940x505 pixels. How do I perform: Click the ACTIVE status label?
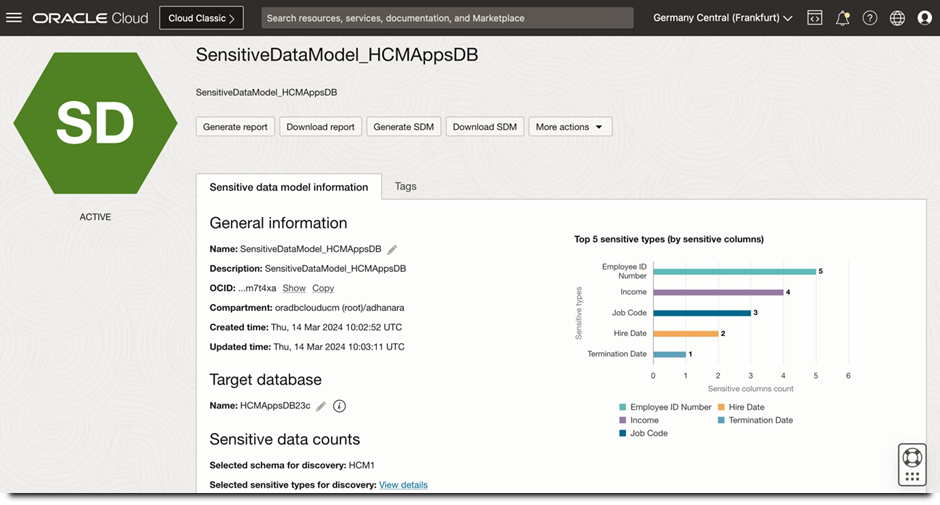[95, 217]
